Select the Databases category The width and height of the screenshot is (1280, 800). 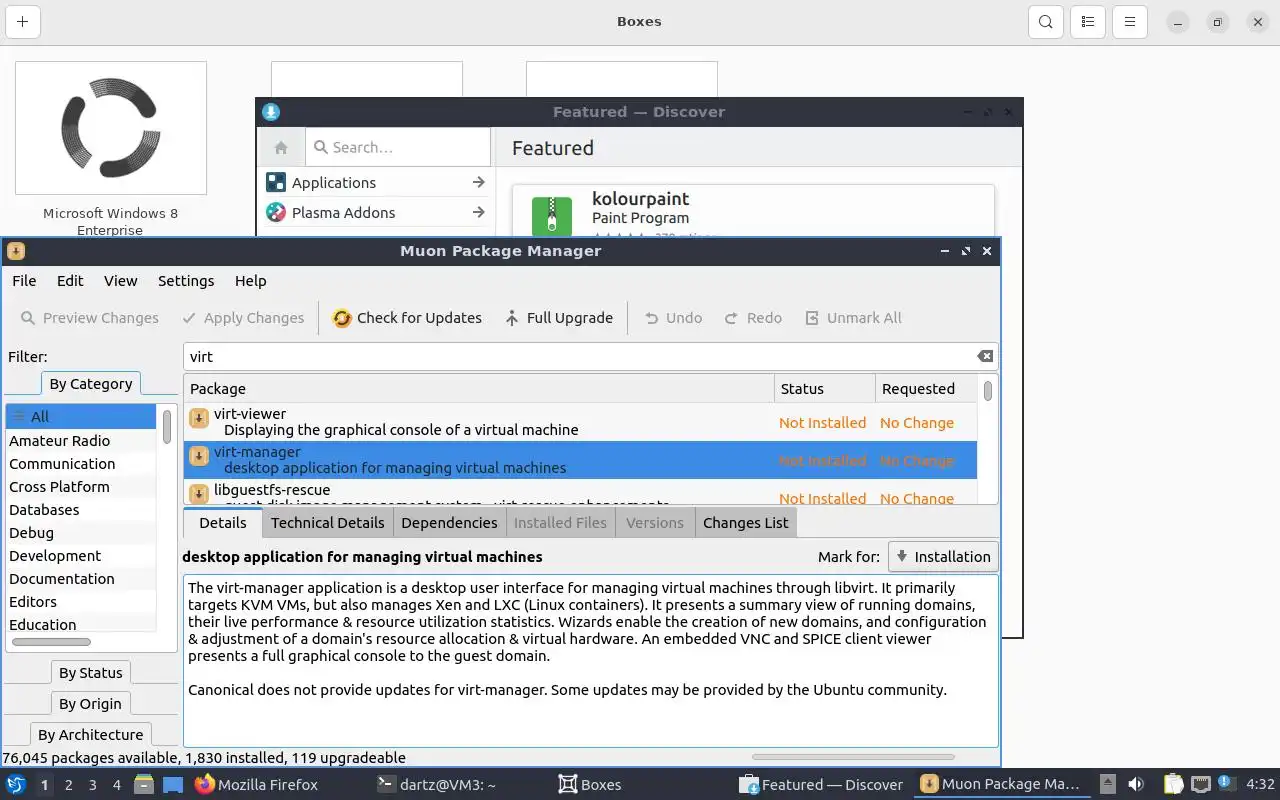pyautogui.click(x=81, y=510)
